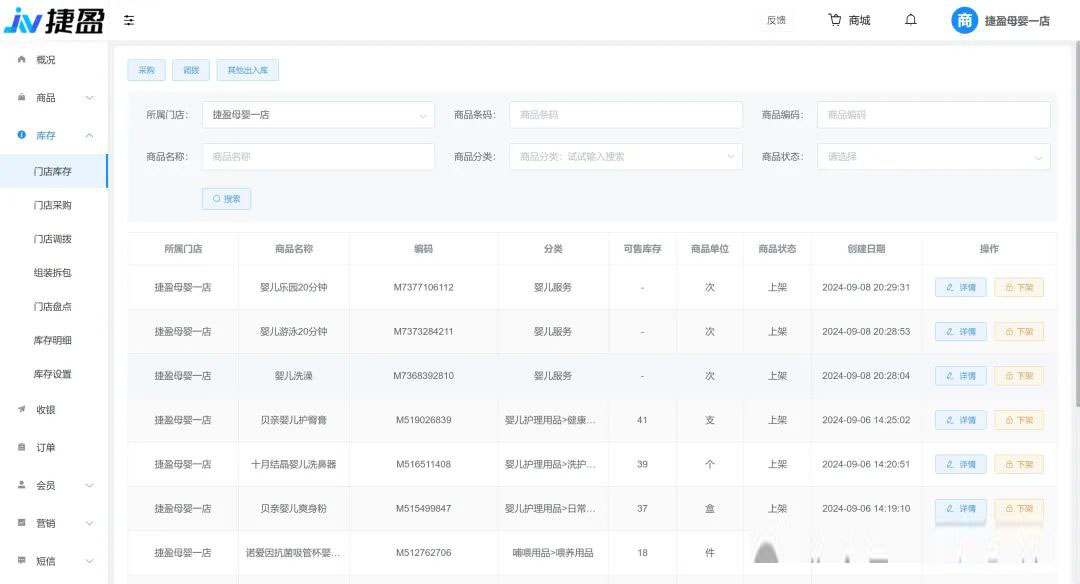This screenshot has width=1080, height=584.
Task: Click the notification bell icon
Action: 910,20
